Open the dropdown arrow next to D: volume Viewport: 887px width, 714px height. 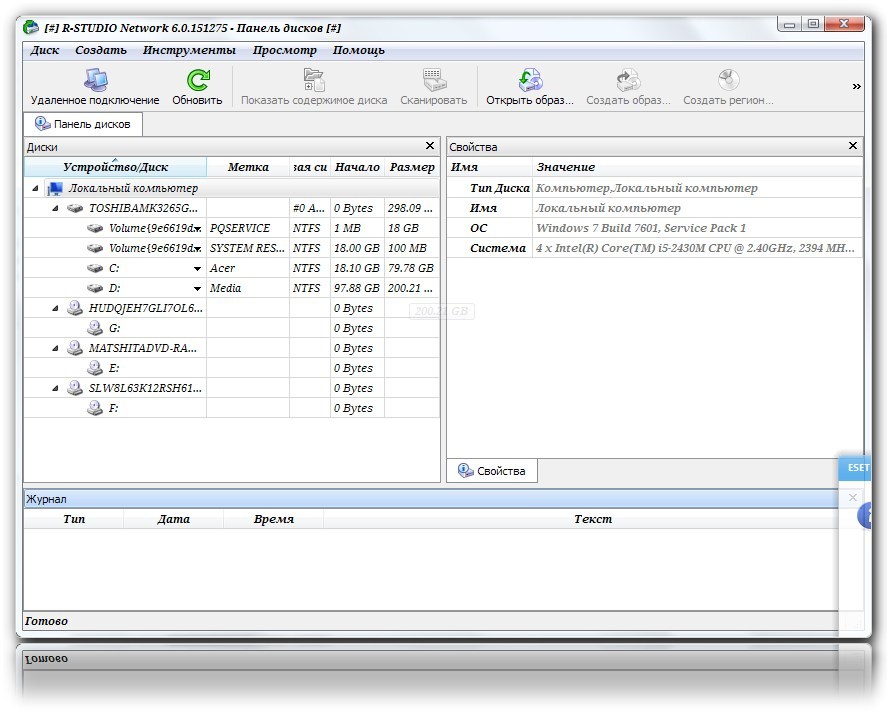click(197, 289)
